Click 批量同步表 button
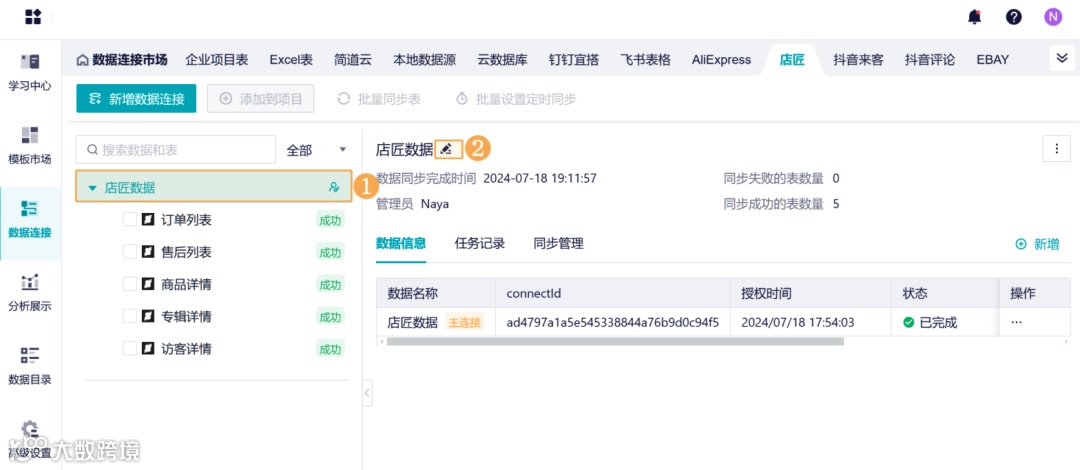The height and width of the screenshot is (470, 1080). click(x=379, y=99)
